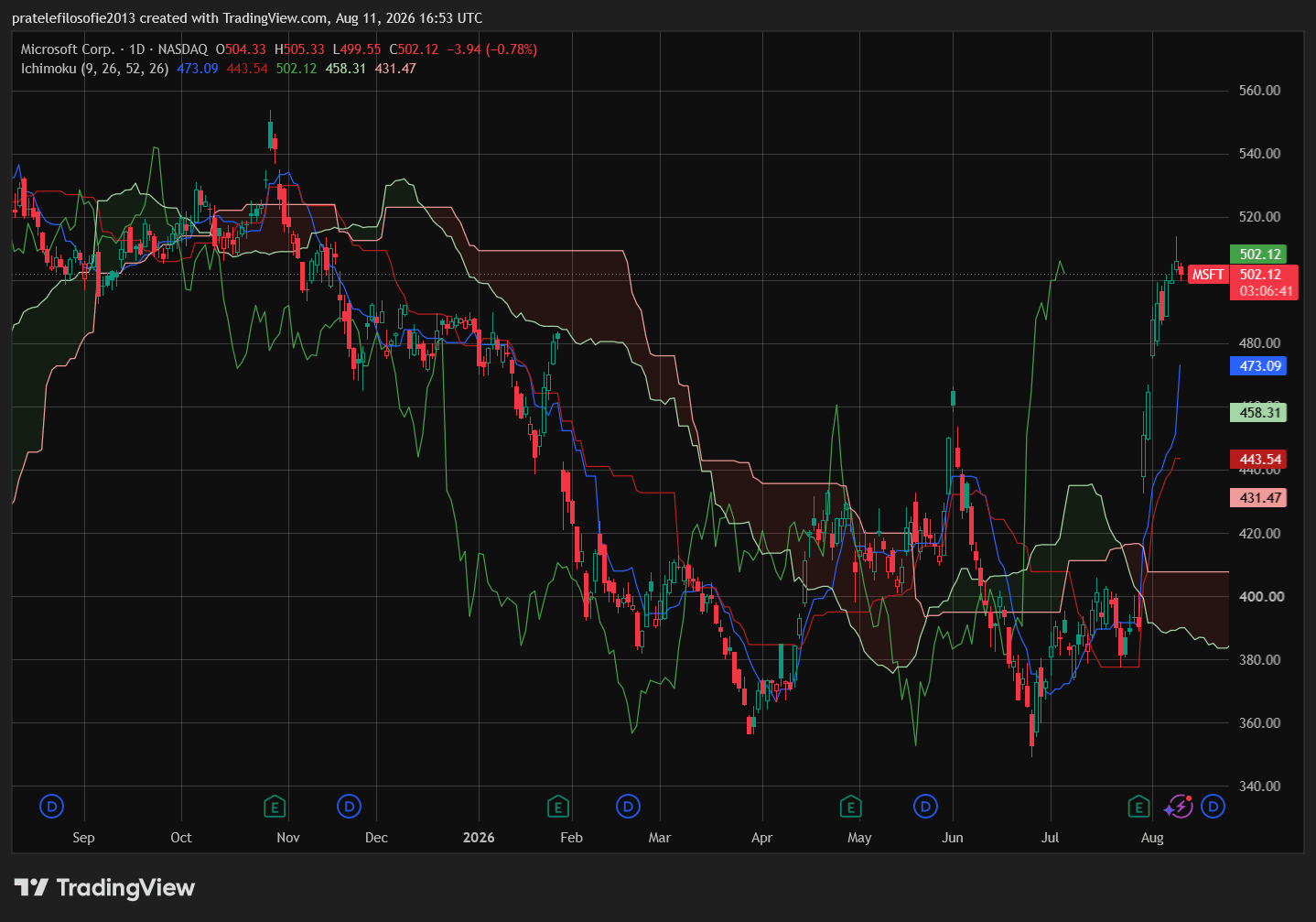Open the earnings marker beside the Feb label
The image size is (1316, 922).
click(558, 807)
